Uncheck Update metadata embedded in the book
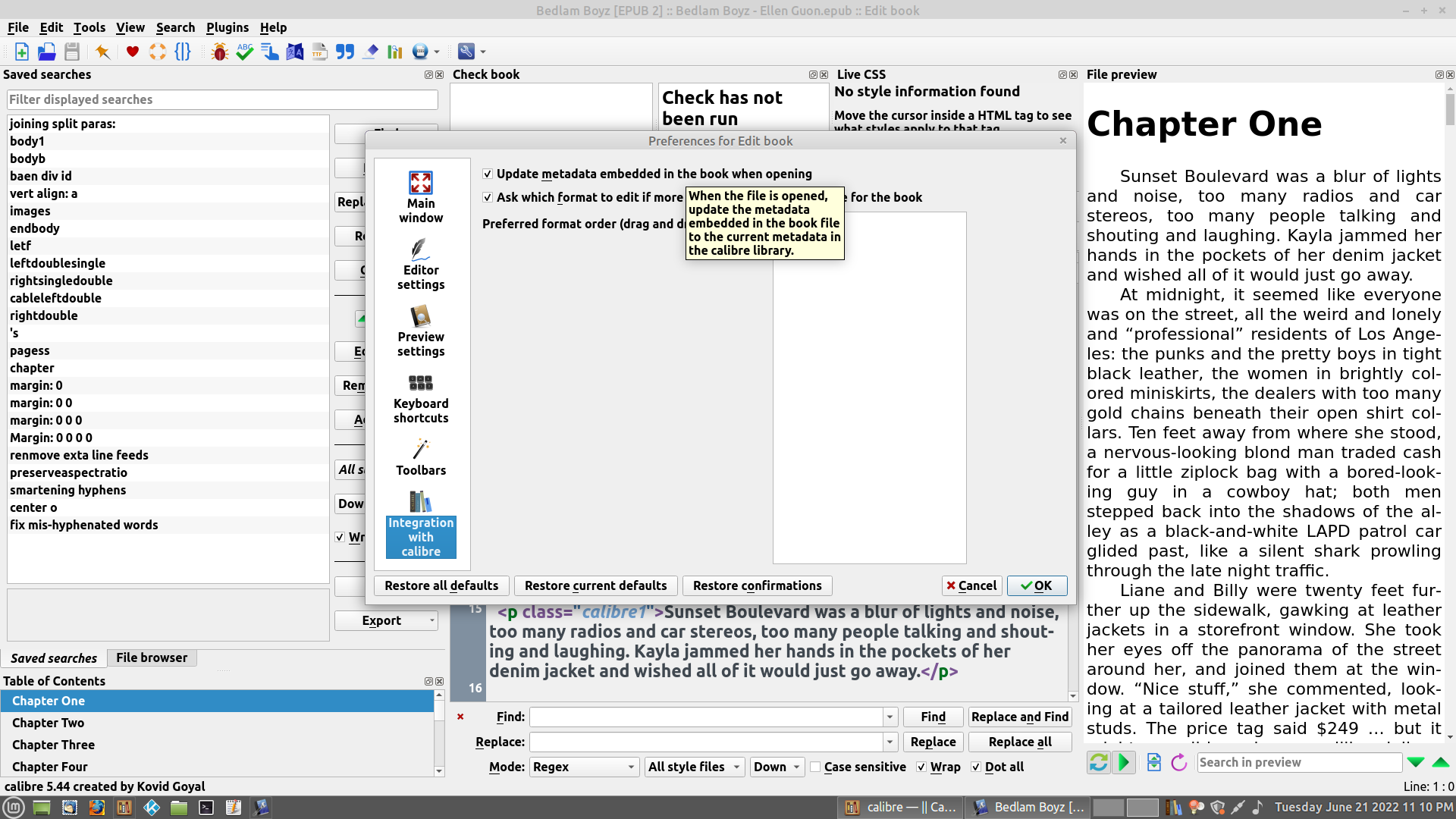The height and width of the screenshot is (819, 1456). (488, 174)
